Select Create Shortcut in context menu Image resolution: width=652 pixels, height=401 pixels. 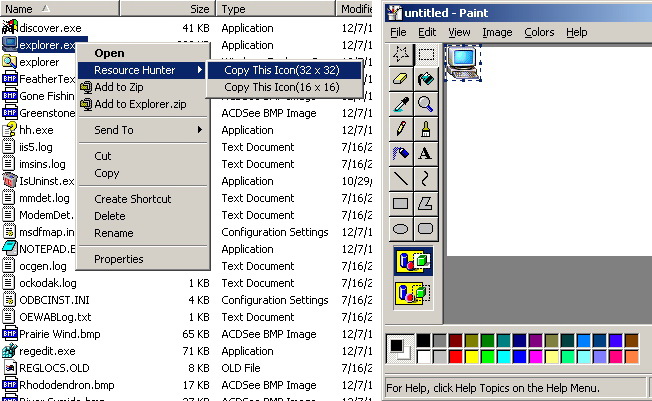[142, 199]
